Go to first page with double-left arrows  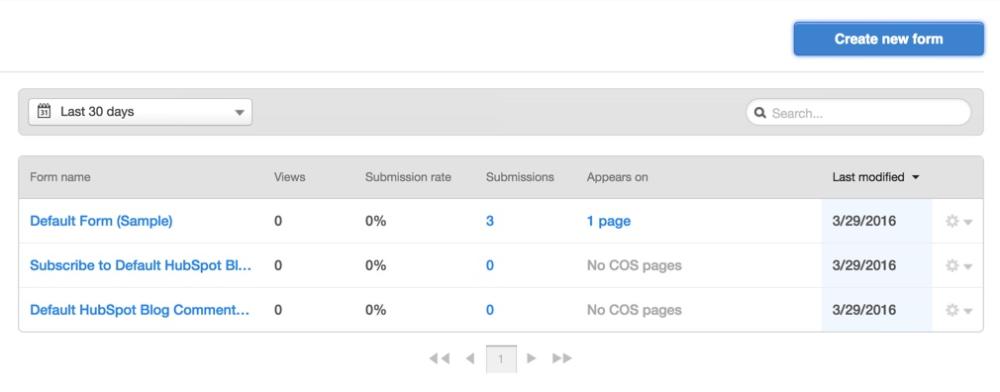(439, 358)
